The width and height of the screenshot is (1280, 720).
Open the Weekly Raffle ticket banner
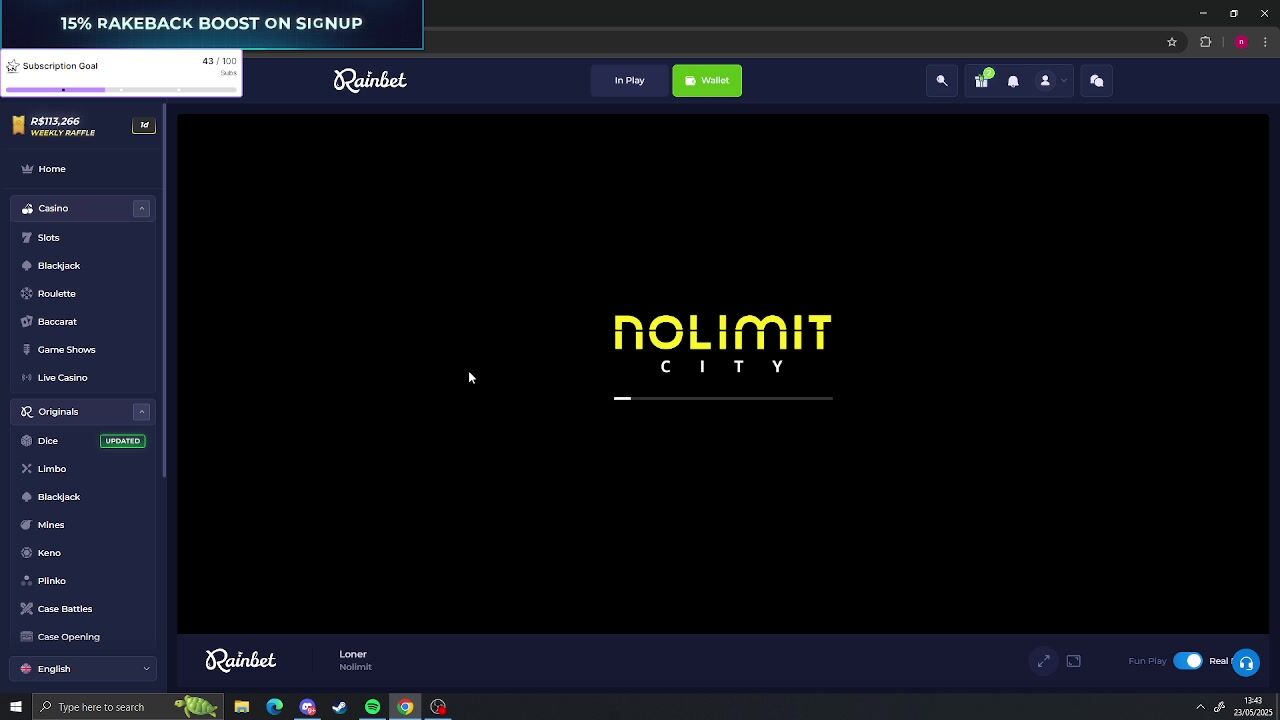55,126
